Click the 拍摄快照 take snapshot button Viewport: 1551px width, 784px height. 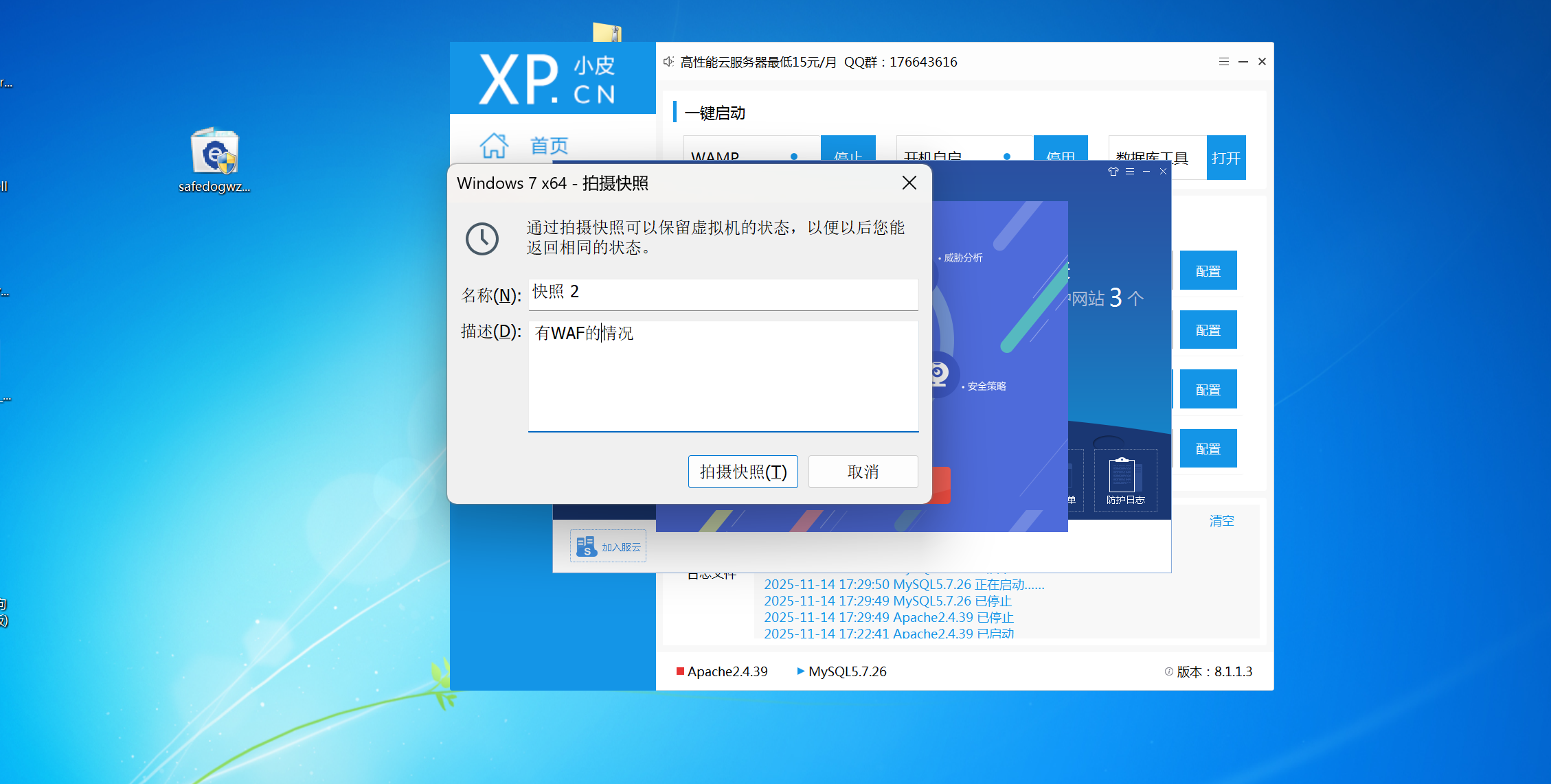[743, 472]
